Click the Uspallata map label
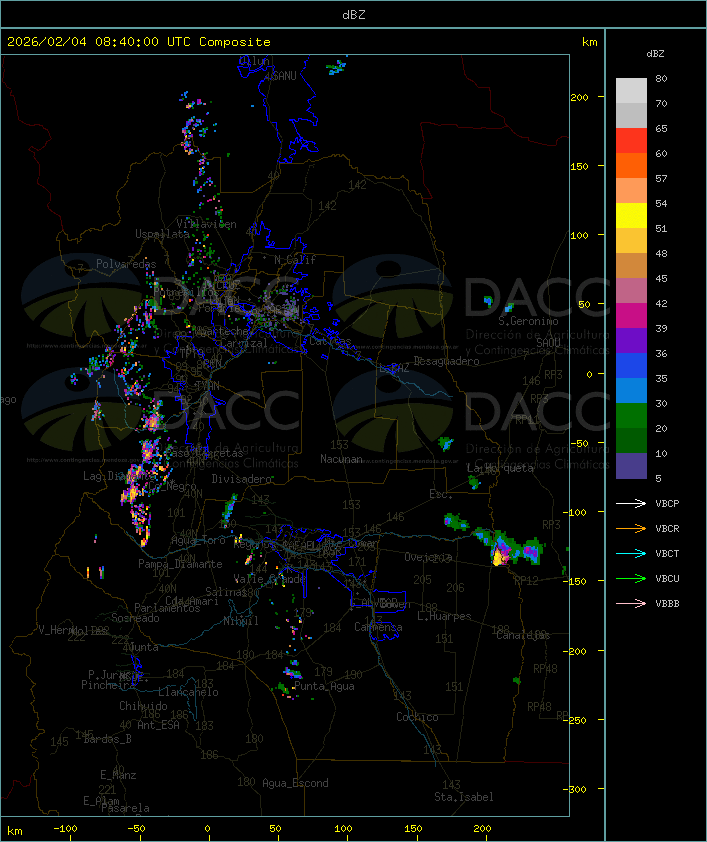The height and width of the screenshot is (842, 707). pyautogui.click(x=162, y=234)
